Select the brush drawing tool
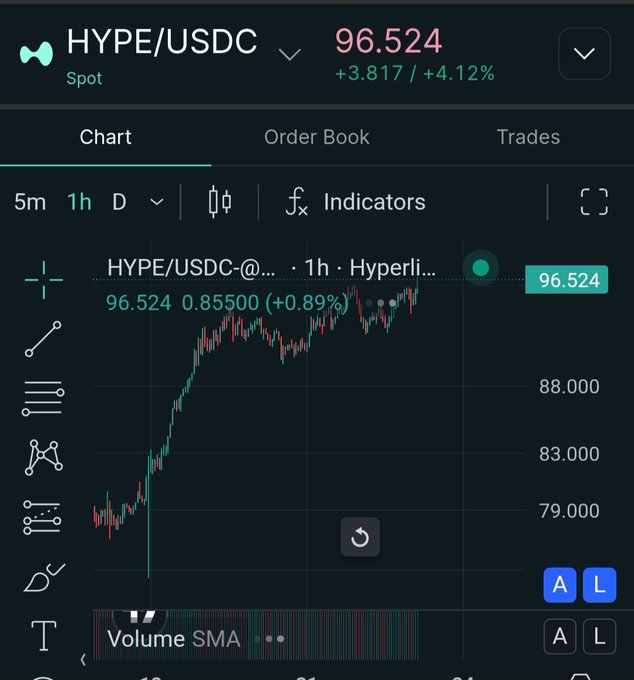The width and height of the screenshot is (634, 680). (44, 578)
